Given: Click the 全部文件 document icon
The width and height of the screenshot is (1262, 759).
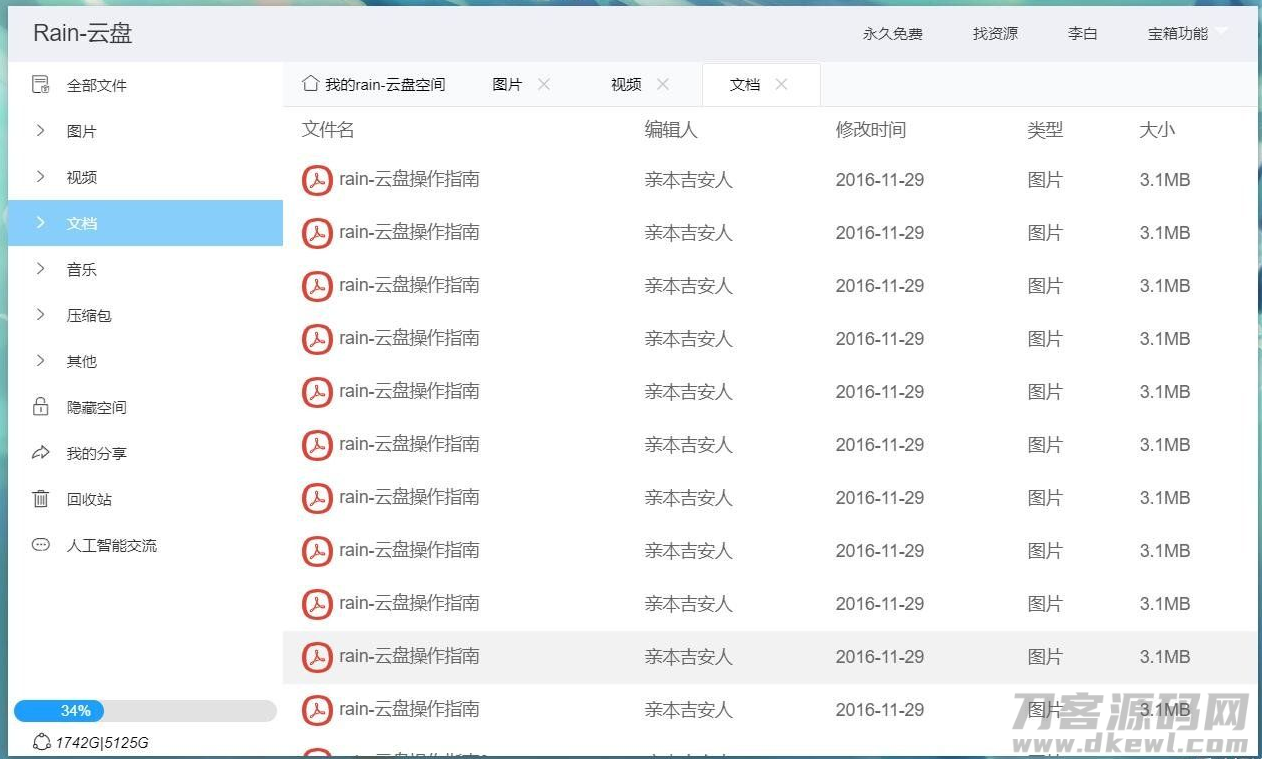Looking at the screenshot, I should coord(40,85).
